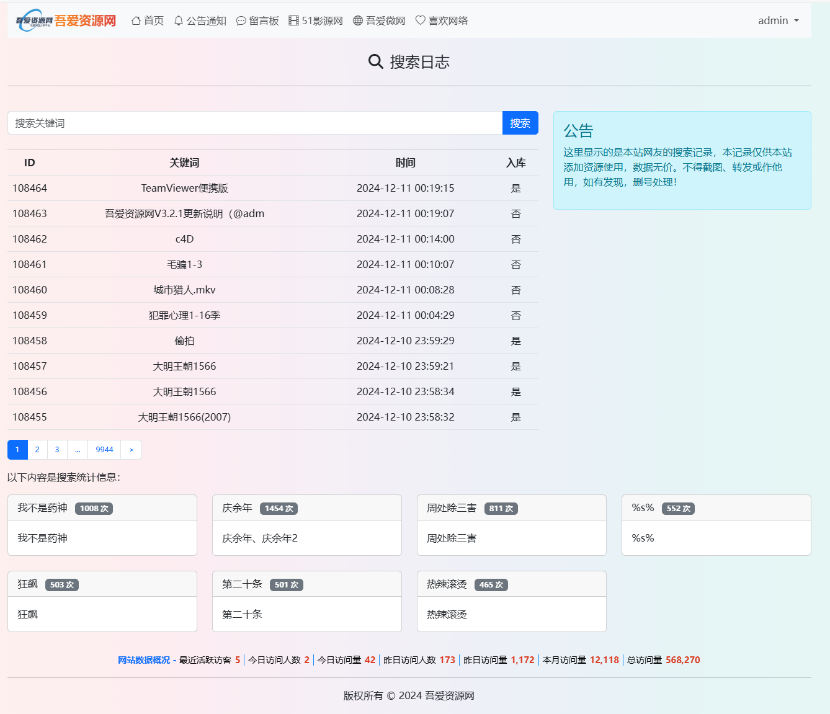This screenshot has width=830, height=714.
Task: Select the 时间 column header
Action: click(405, 162)
